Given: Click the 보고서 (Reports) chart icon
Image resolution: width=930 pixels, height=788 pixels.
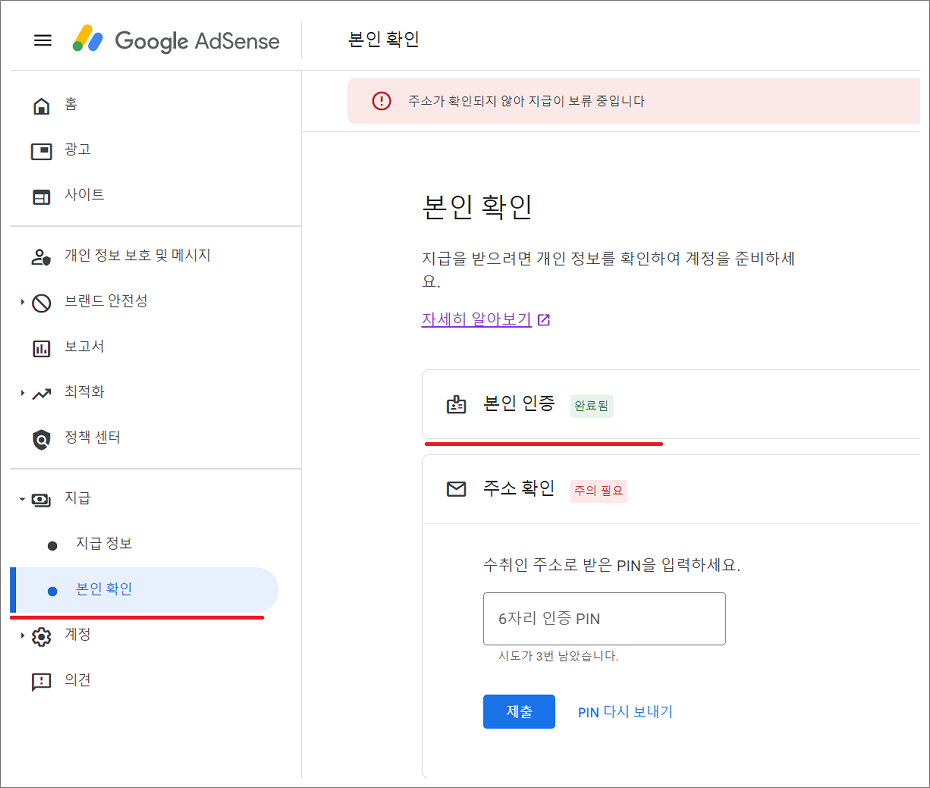Looking at the screenshot, I should 40,346.
